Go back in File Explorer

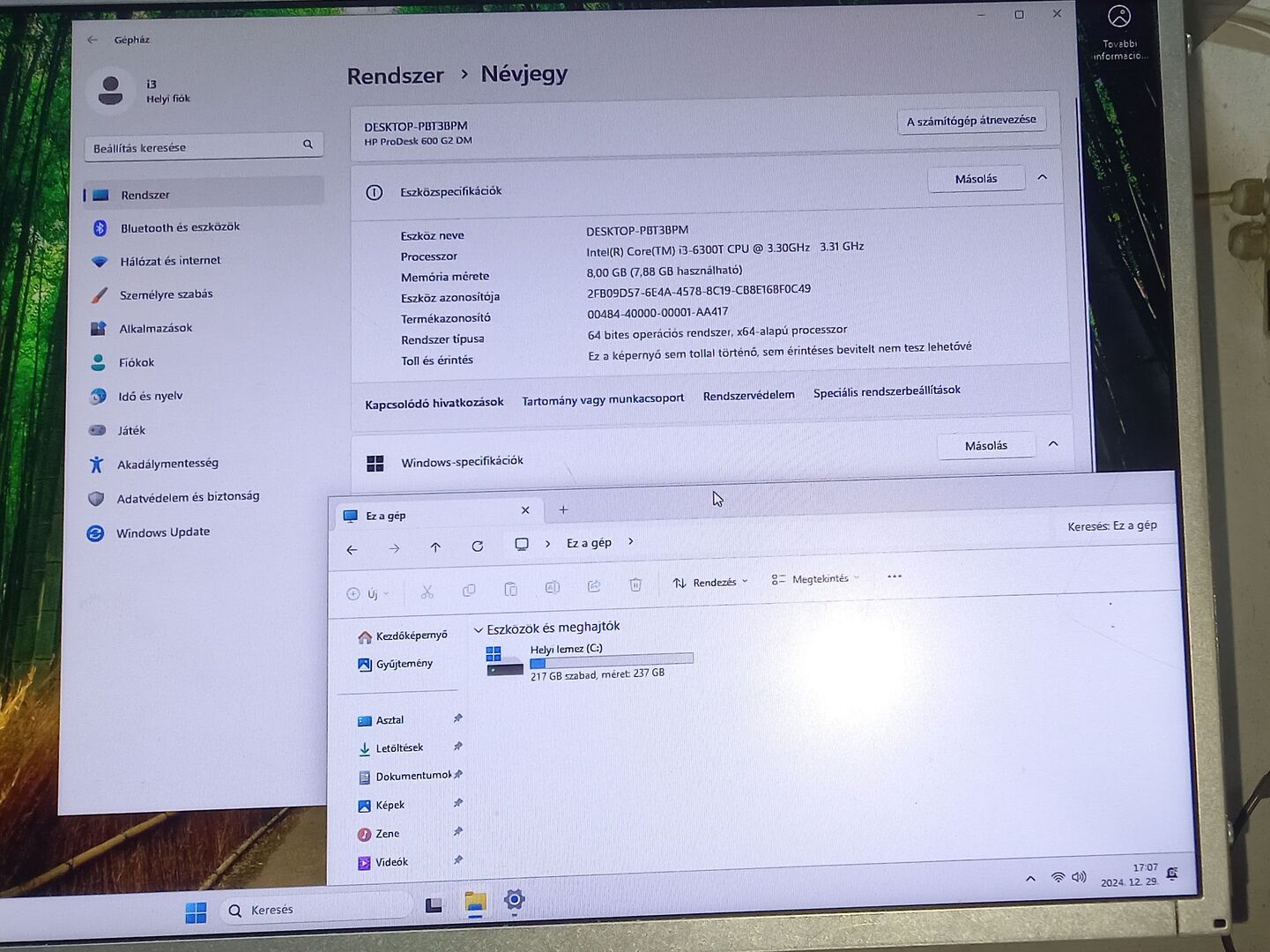[x=352, y=550]
